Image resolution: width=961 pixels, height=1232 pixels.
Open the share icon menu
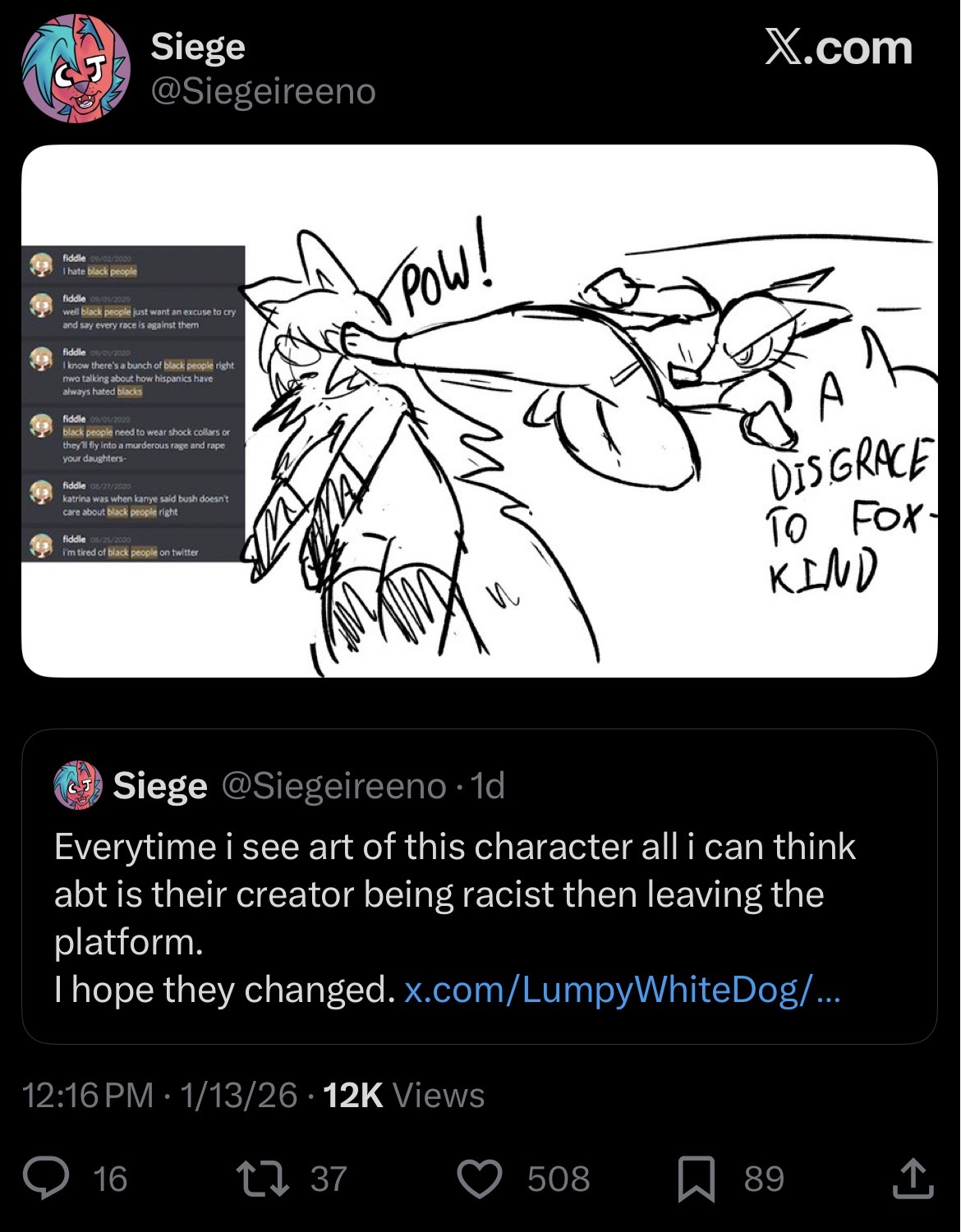coord(913,1179)
